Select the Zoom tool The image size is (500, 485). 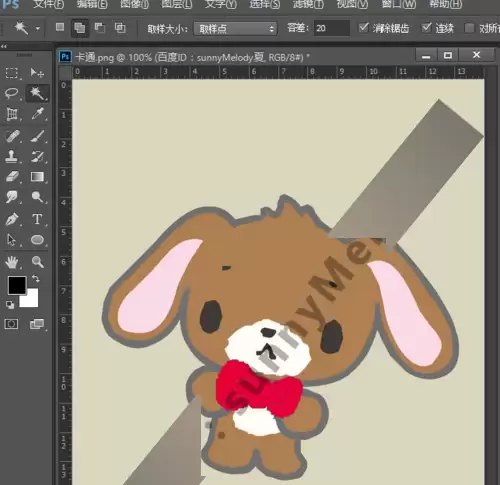coord(37,262)
